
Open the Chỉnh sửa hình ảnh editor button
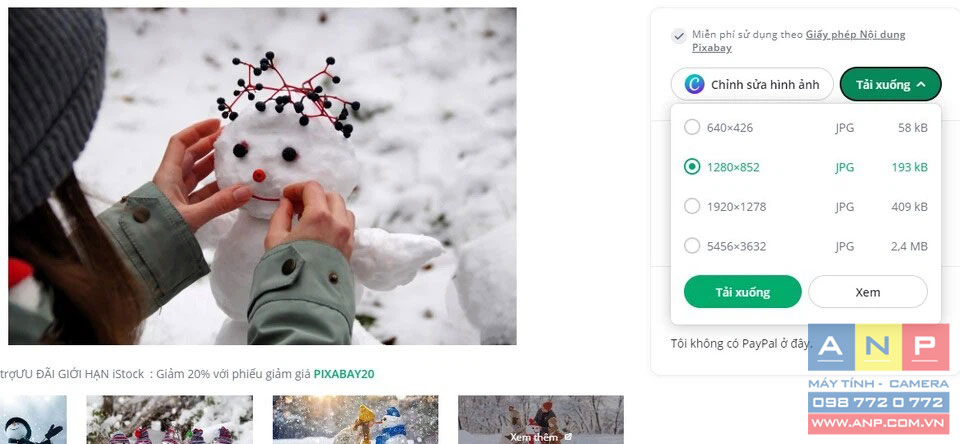pyautogui.click(x=752, y=84)
